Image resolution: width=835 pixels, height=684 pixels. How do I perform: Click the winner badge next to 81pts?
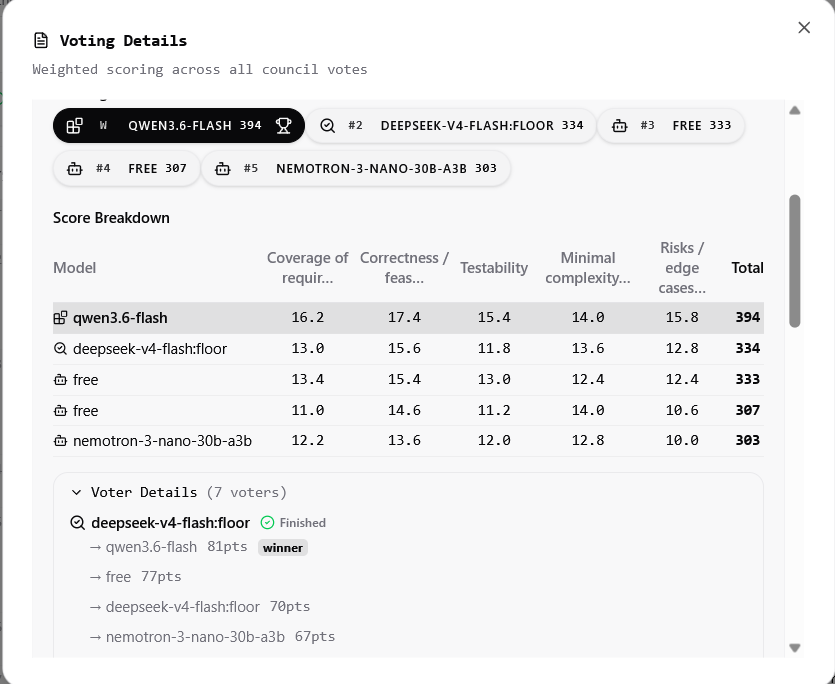click(x=283, y=548)
